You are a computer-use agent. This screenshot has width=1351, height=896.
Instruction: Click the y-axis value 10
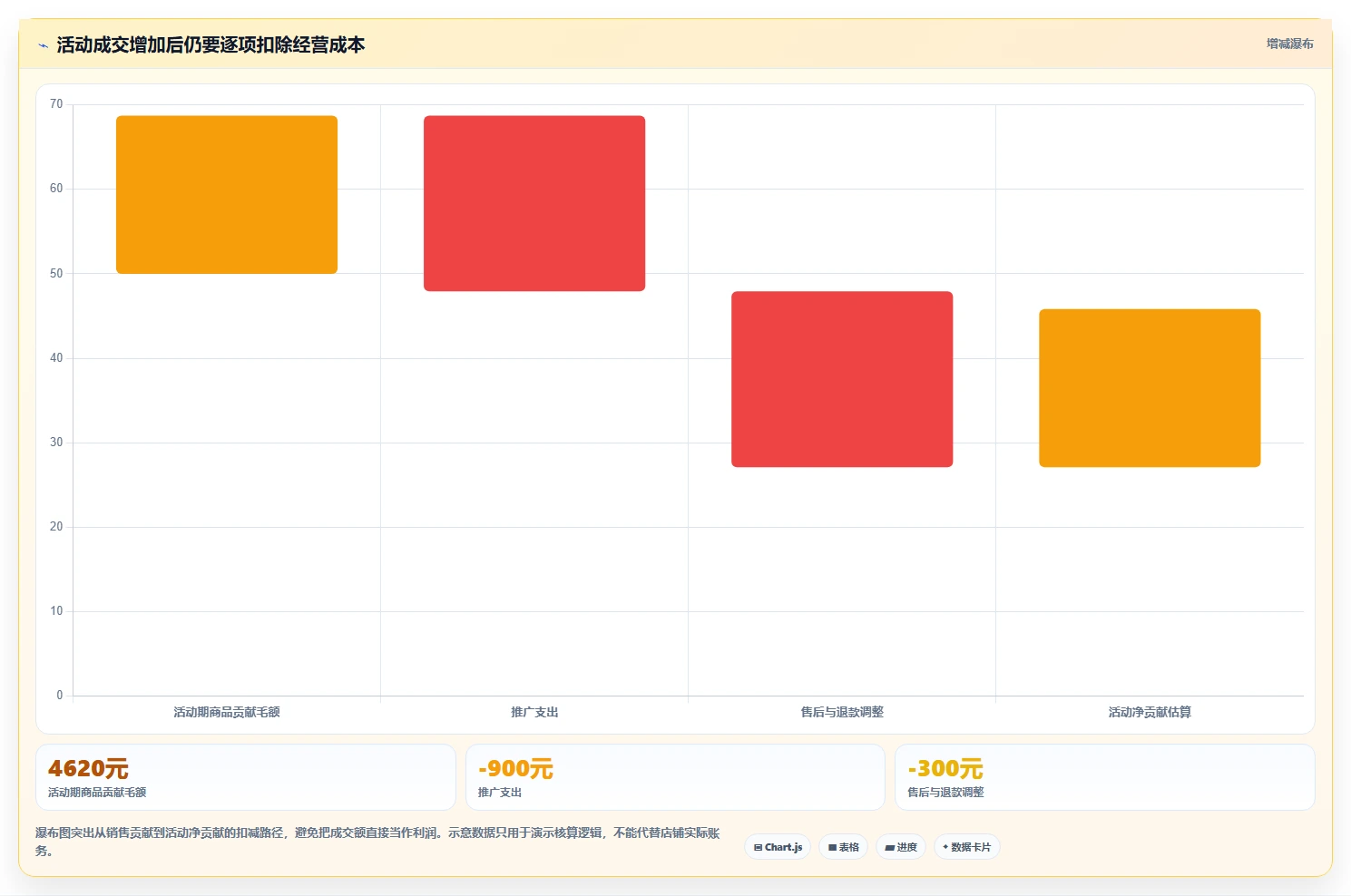(x=56, y=610)
